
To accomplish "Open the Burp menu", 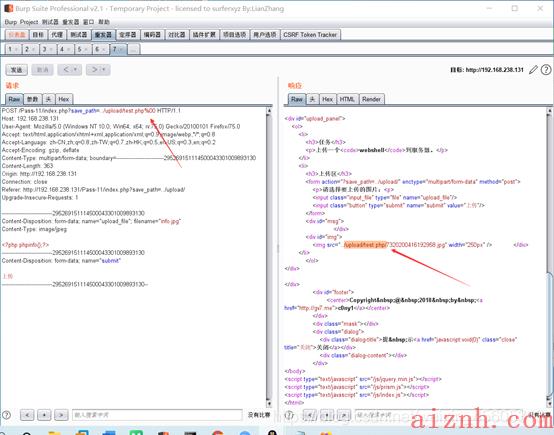I will (11, 22).
